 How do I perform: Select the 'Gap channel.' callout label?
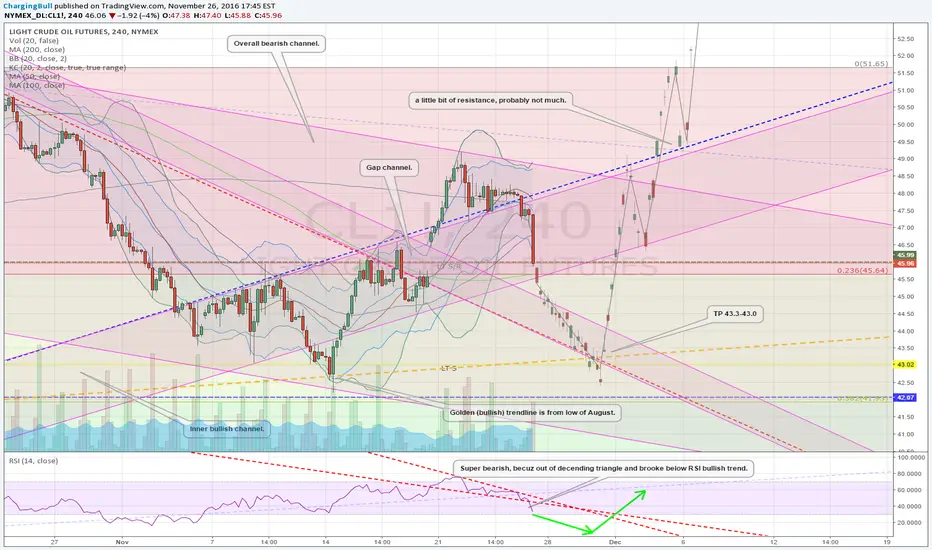point(389,168)
